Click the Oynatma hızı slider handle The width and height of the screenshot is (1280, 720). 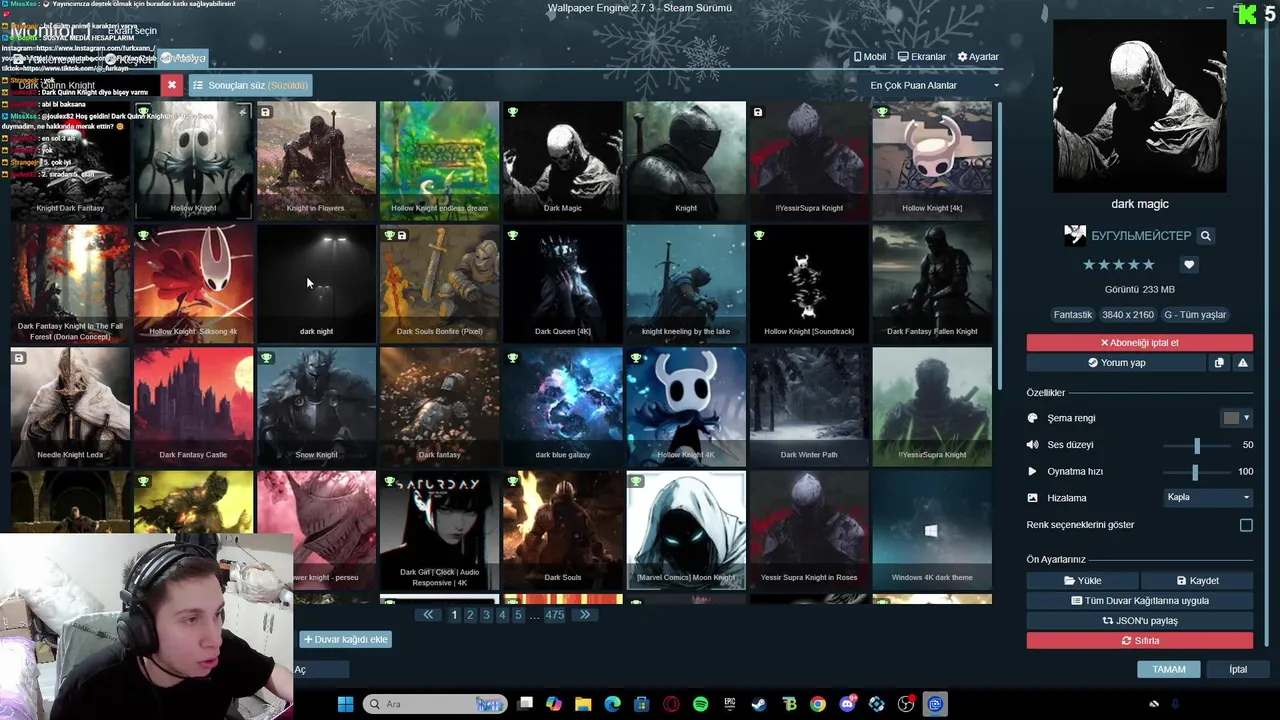tap(1195, 471)
